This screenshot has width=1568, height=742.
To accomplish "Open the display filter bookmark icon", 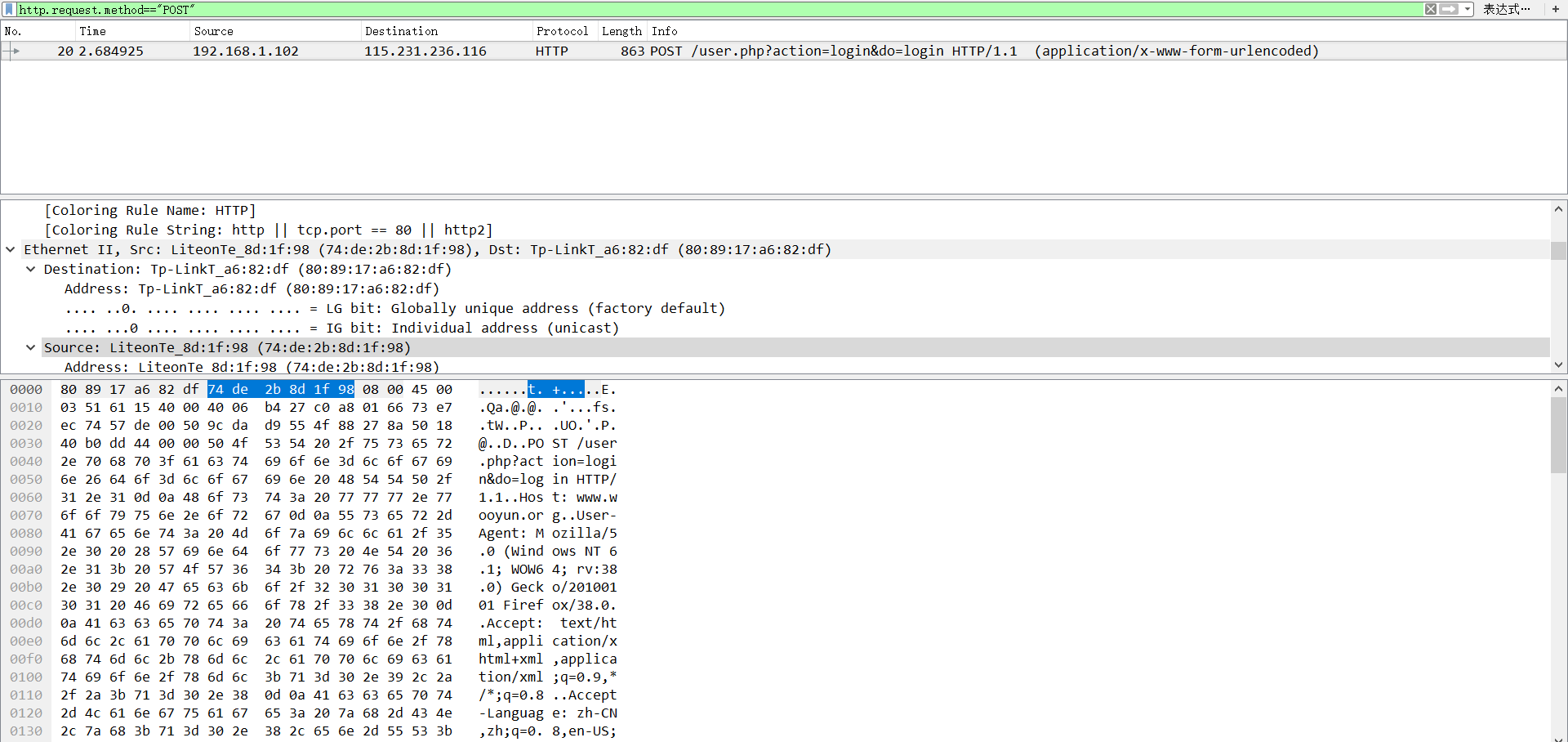I will (x=9, y=9).
